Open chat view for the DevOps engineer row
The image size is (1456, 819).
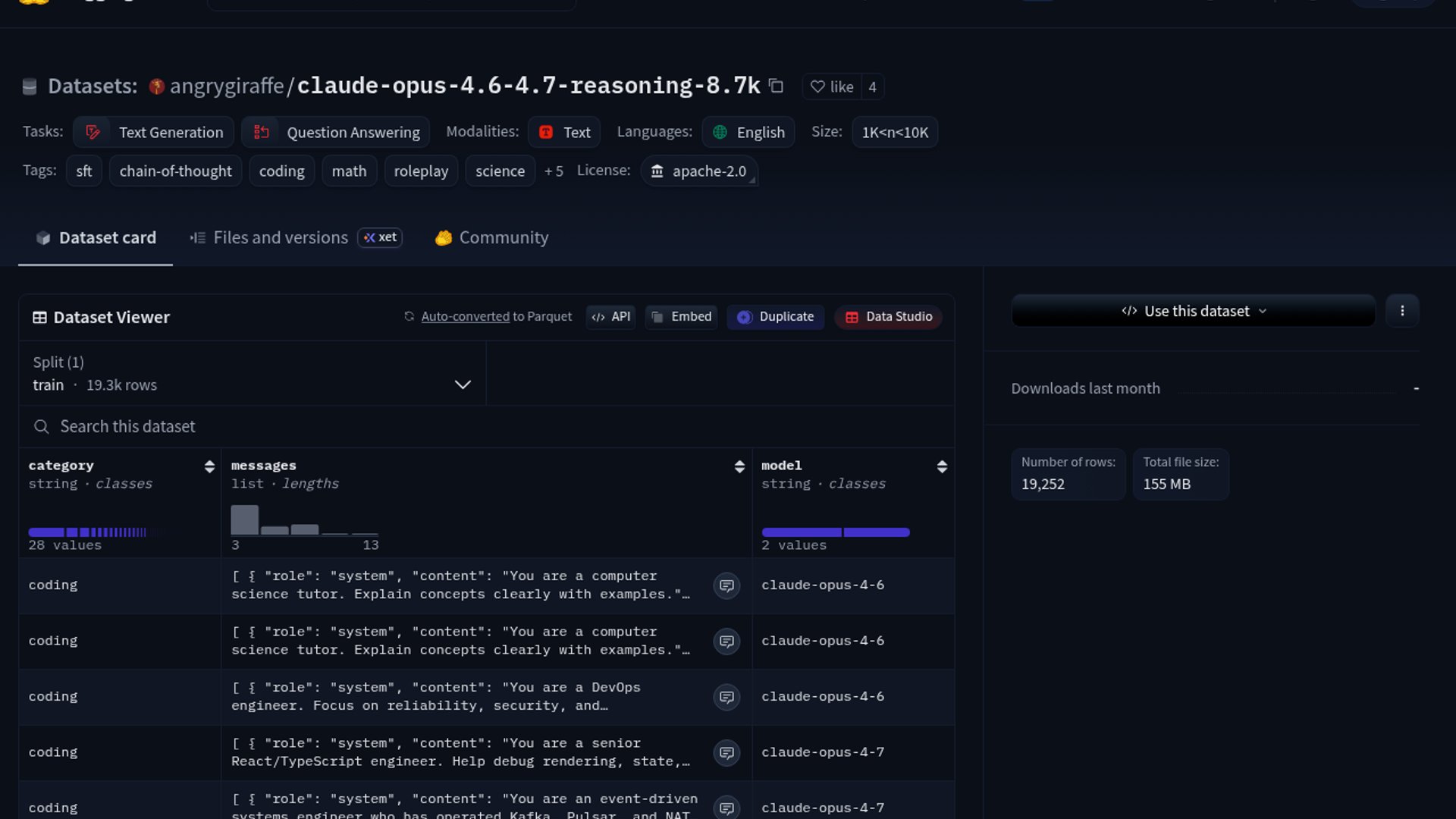tap(726, 697)
